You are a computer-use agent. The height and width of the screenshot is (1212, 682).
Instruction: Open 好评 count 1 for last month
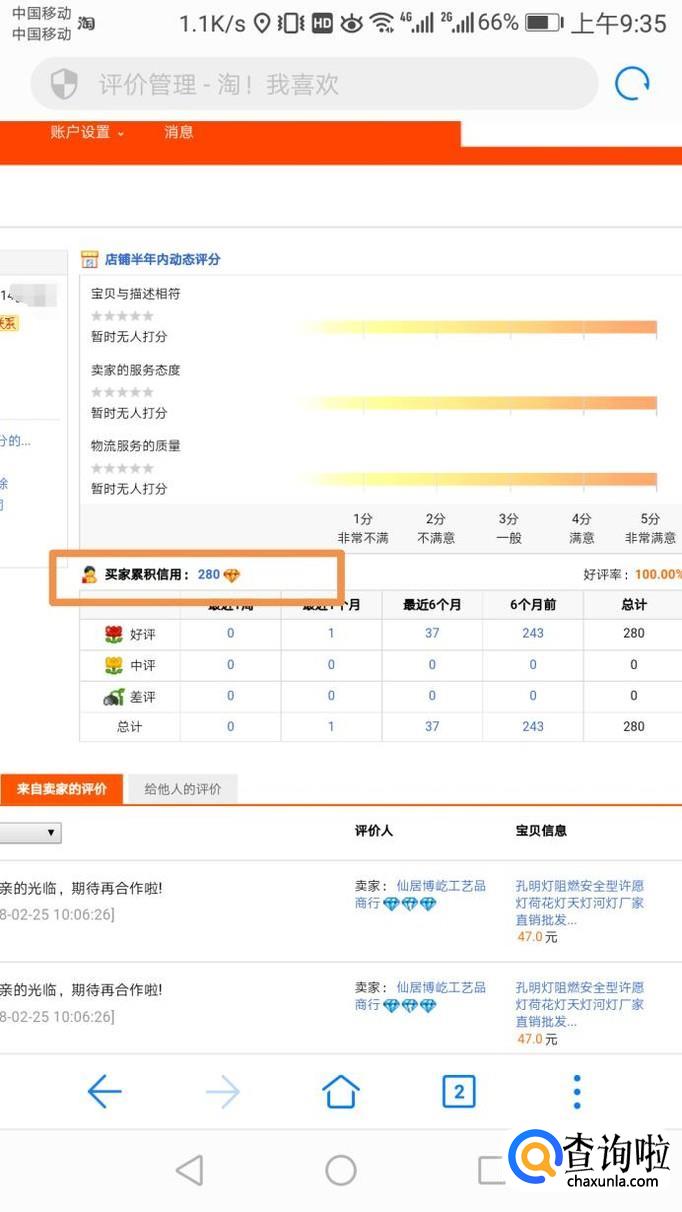click(331, 633)
